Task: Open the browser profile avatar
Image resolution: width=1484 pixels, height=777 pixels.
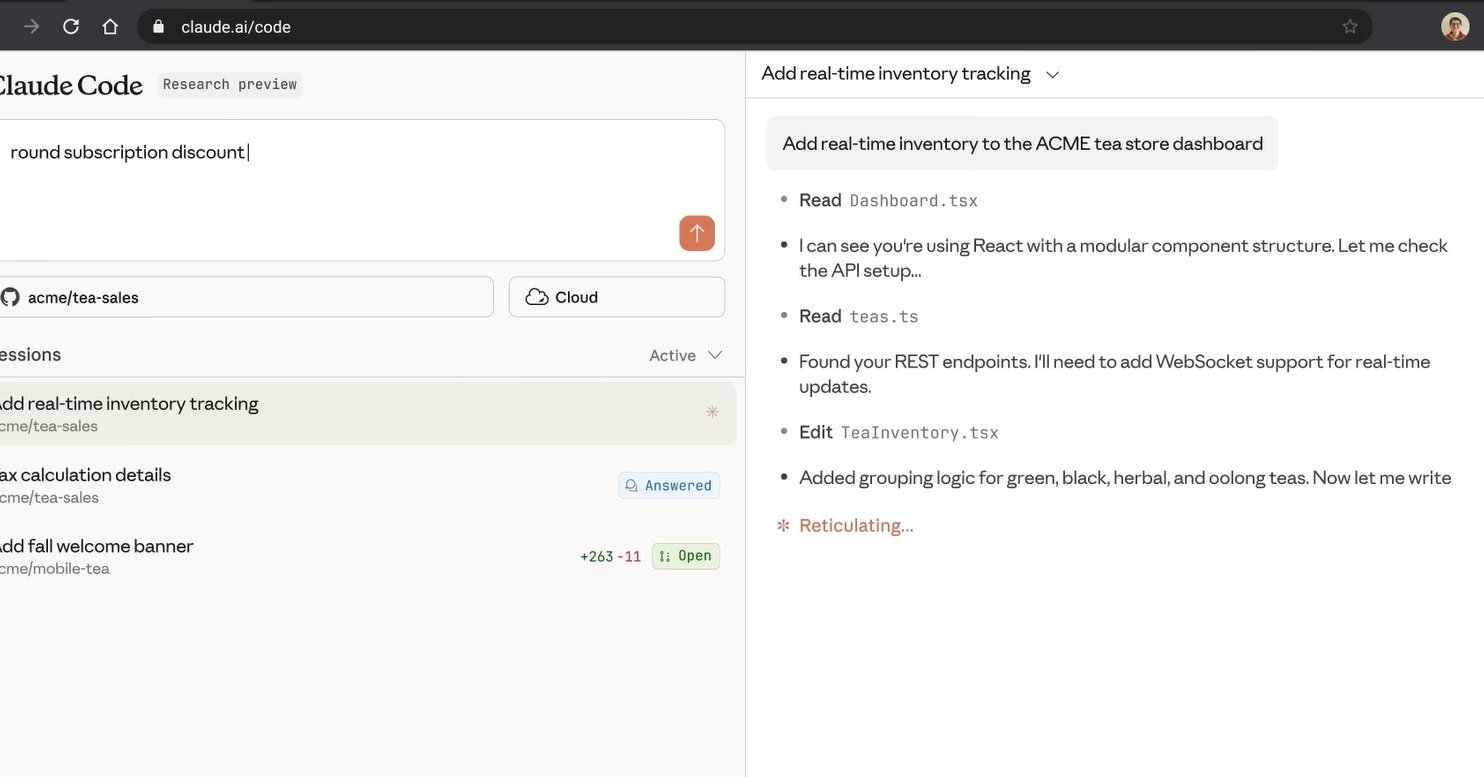Action: [1455, 26]
